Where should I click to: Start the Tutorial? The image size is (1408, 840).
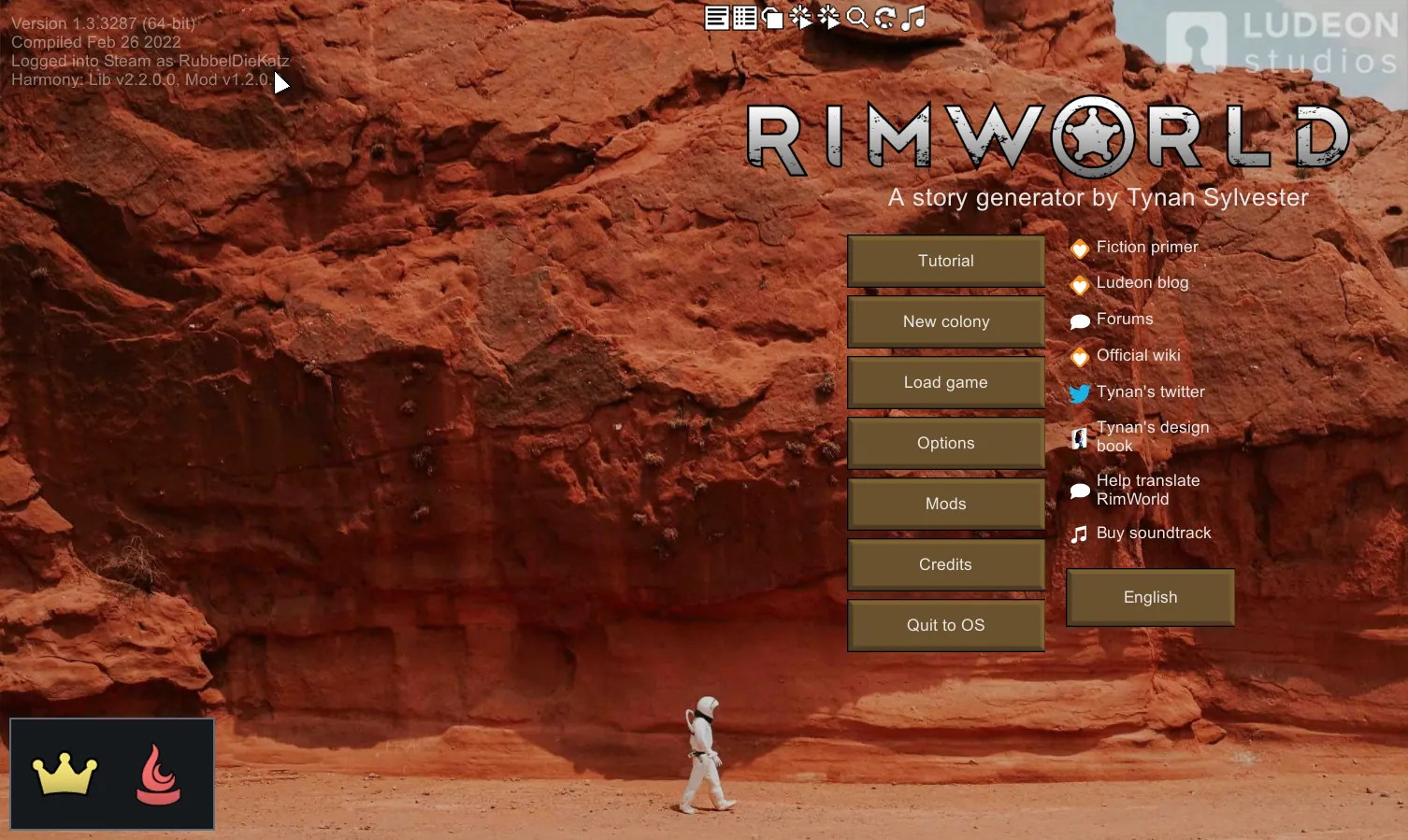click(945, 261)
